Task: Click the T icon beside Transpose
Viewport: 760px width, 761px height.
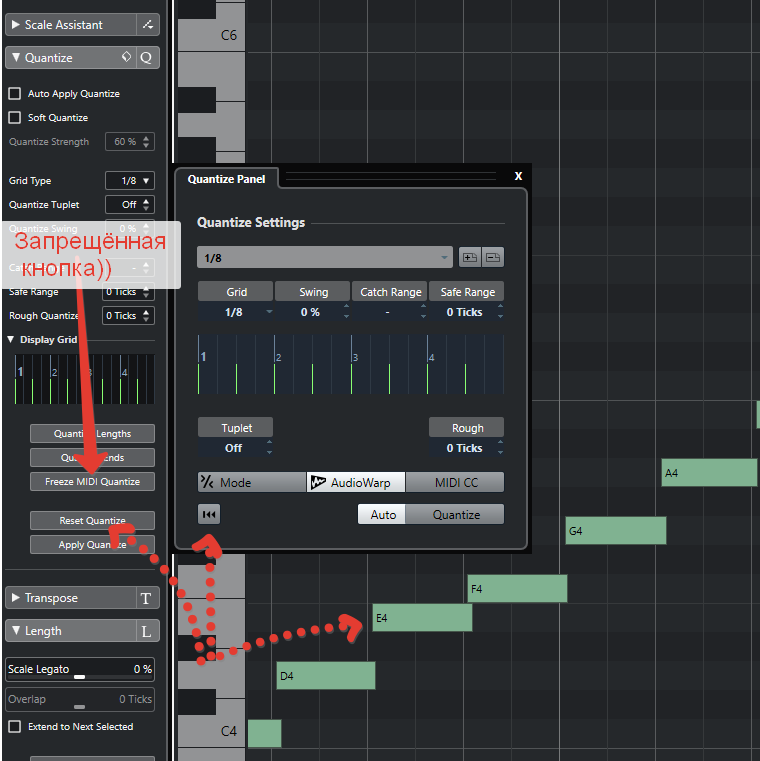Action: click(x=146, y=598)
